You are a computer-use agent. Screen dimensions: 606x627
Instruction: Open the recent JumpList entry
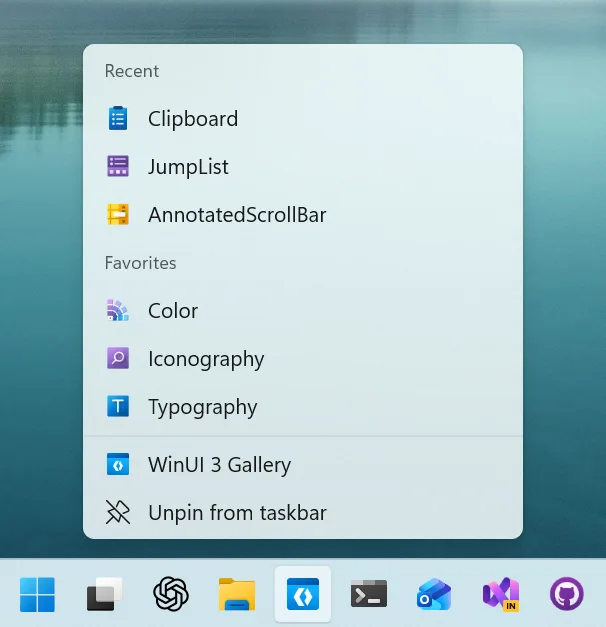[188, 167]
